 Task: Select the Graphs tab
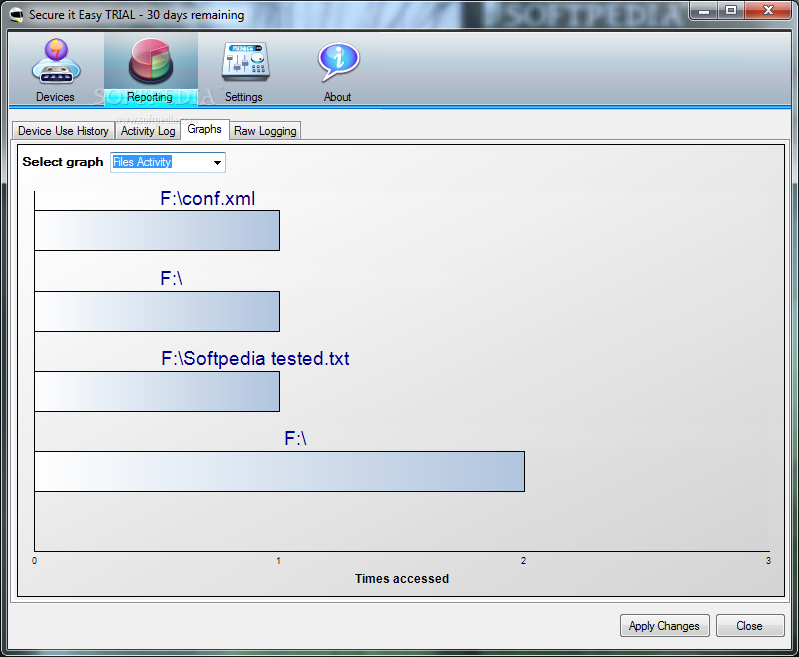[x=204, y=129]
